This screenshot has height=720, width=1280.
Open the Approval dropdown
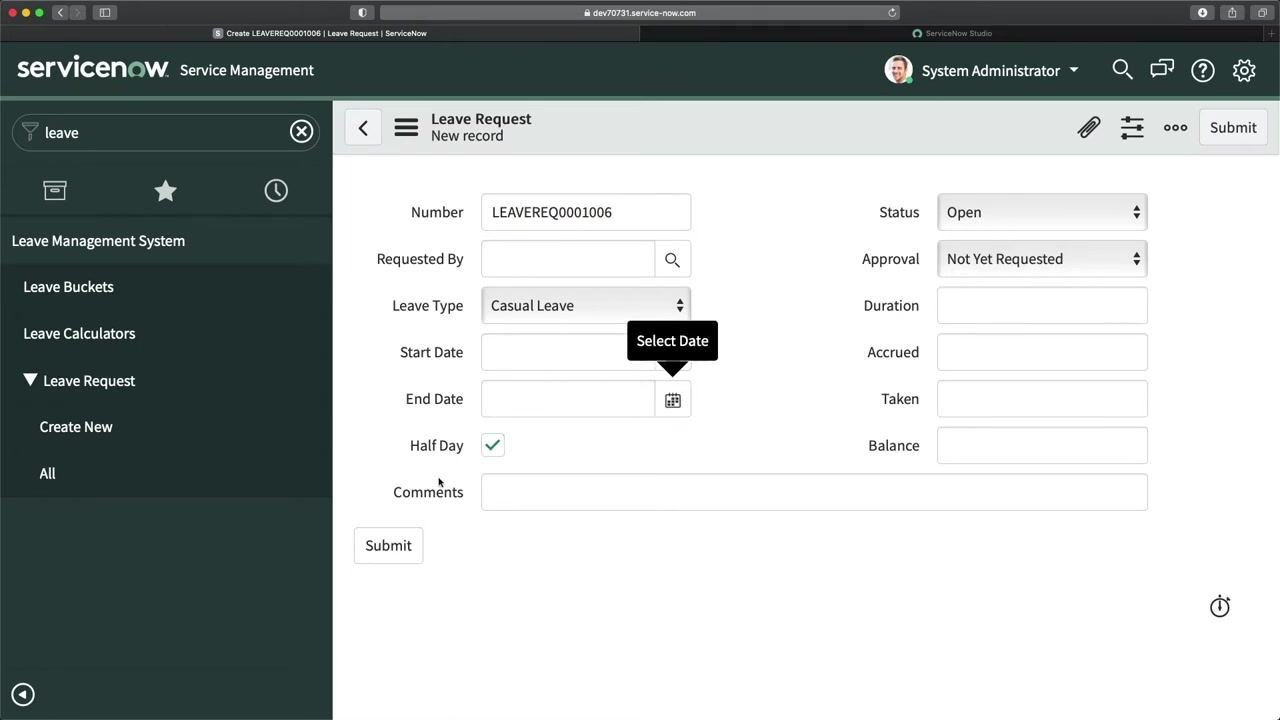(x=1042, y=259)
